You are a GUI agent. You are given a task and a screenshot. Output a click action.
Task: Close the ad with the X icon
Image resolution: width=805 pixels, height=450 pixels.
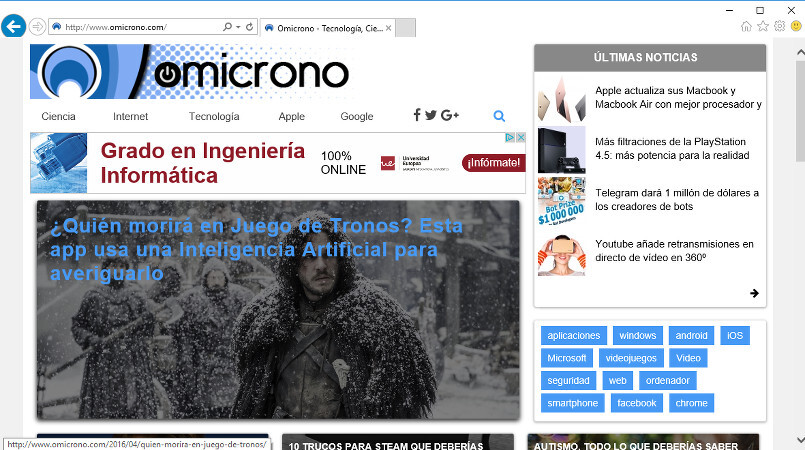tap(520, 138)
